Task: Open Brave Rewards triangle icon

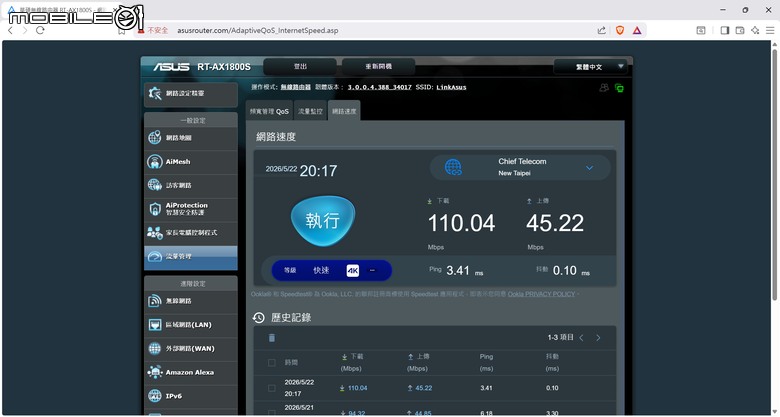Action: [x=637, y=30]
